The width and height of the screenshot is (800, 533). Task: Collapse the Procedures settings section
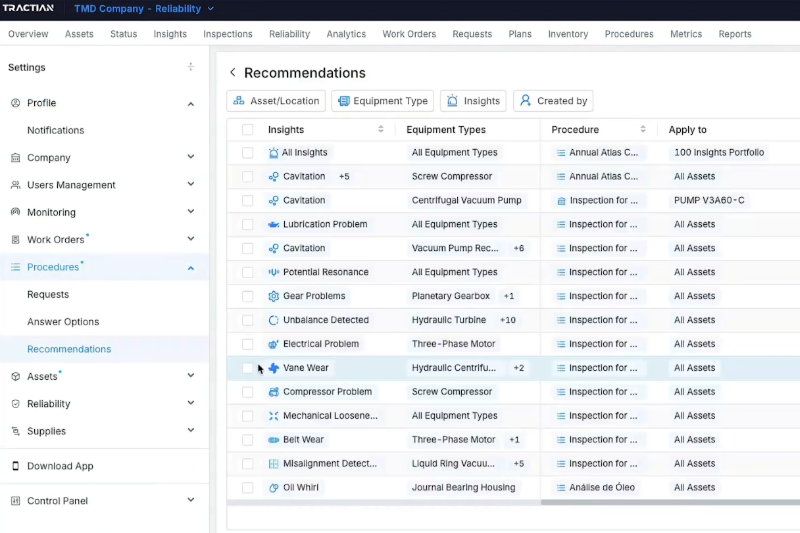(x=190, y=267)
